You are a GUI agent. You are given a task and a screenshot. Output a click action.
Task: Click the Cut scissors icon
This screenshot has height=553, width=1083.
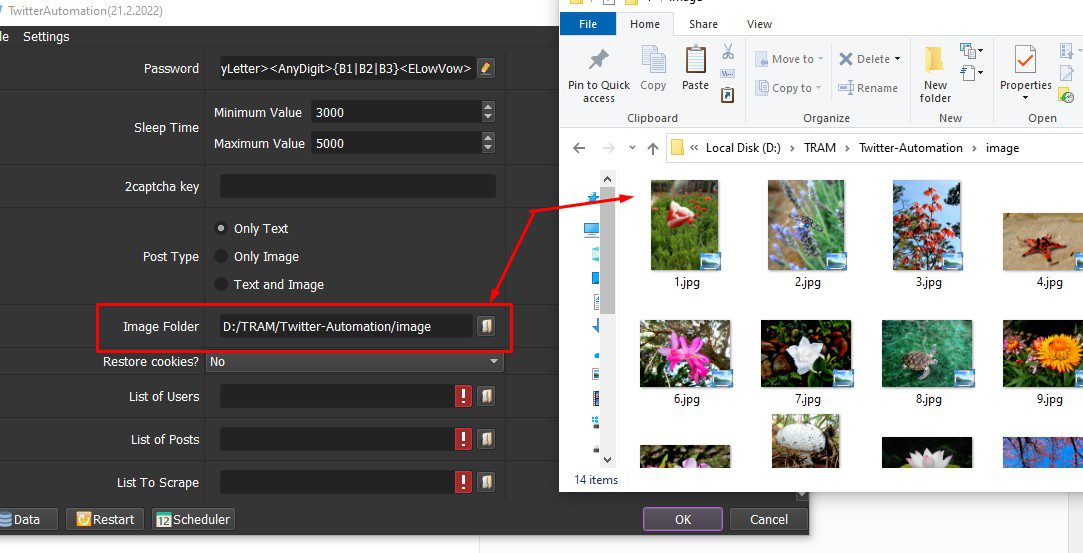pos(728,52)
